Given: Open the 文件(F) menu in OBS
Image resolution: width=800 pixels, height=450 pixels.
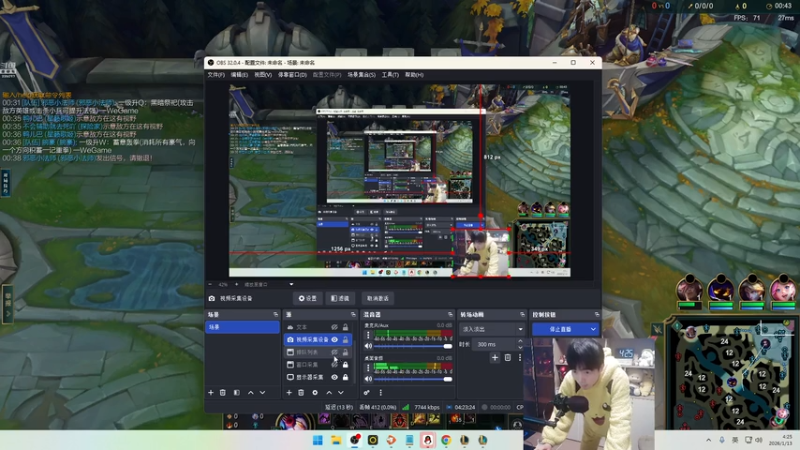Looking at the screenshot, I should [216, 74].
